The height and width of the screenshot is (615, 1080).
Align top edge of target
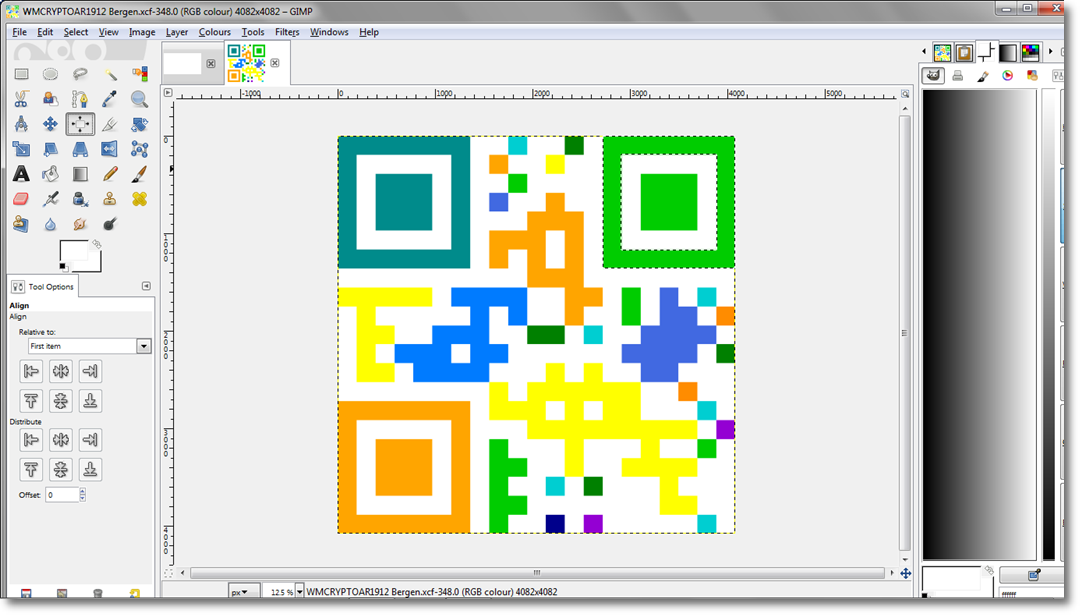31,401
